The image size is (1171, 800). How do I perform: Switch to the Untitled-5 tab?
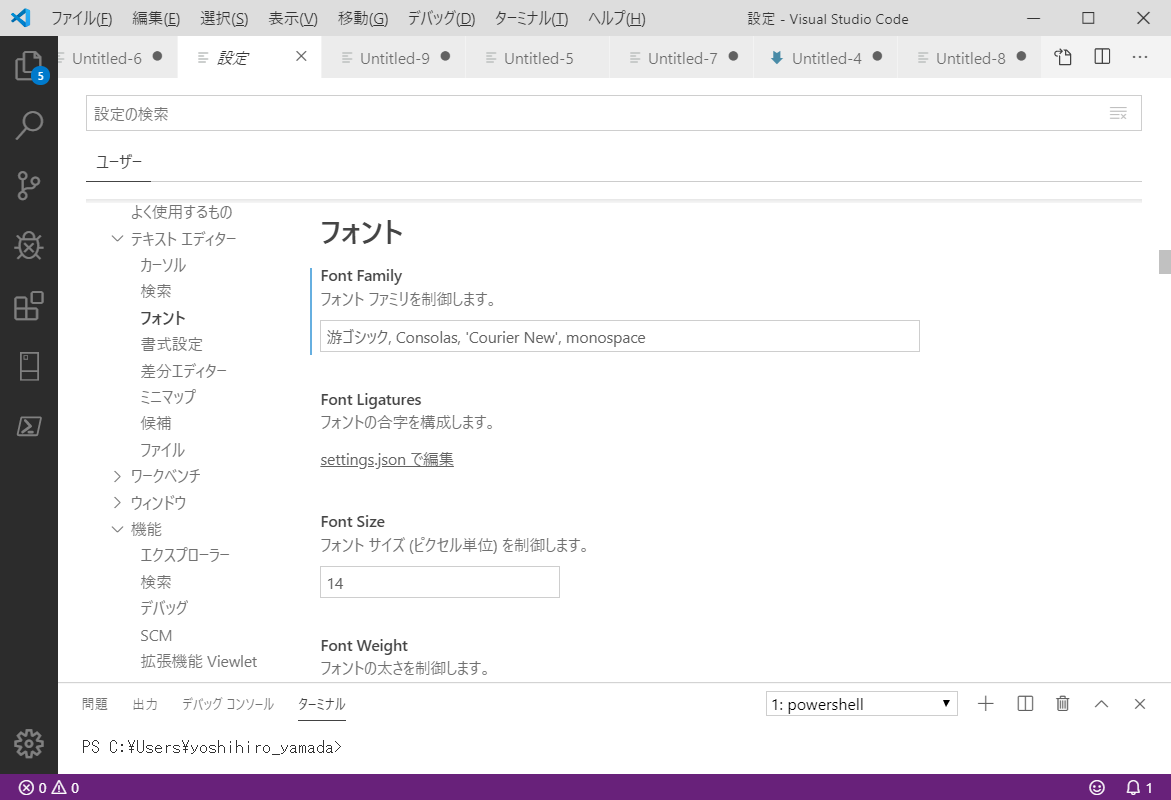538,58
